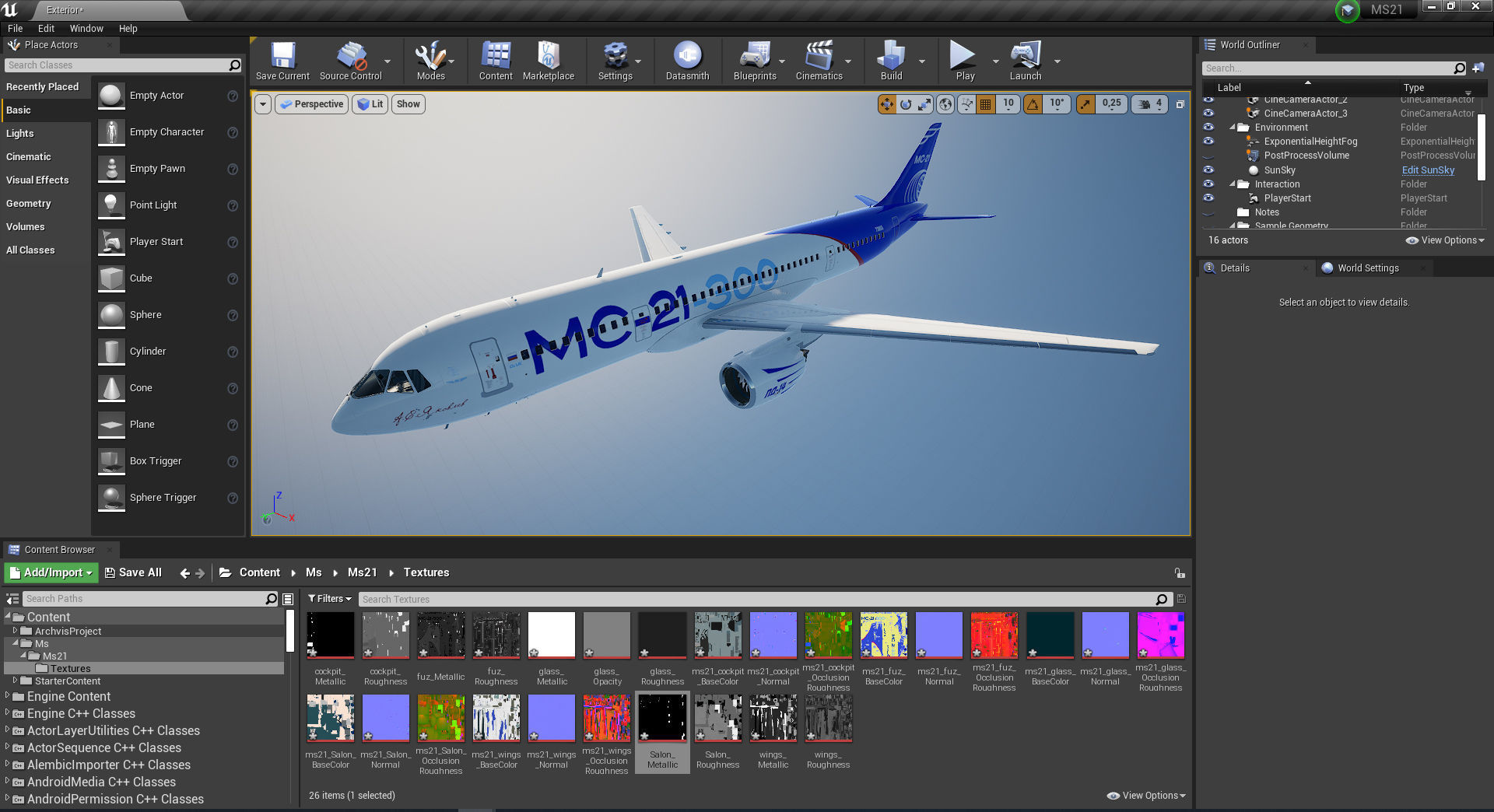Open World Outliner View Options

tap(1446, 240)
